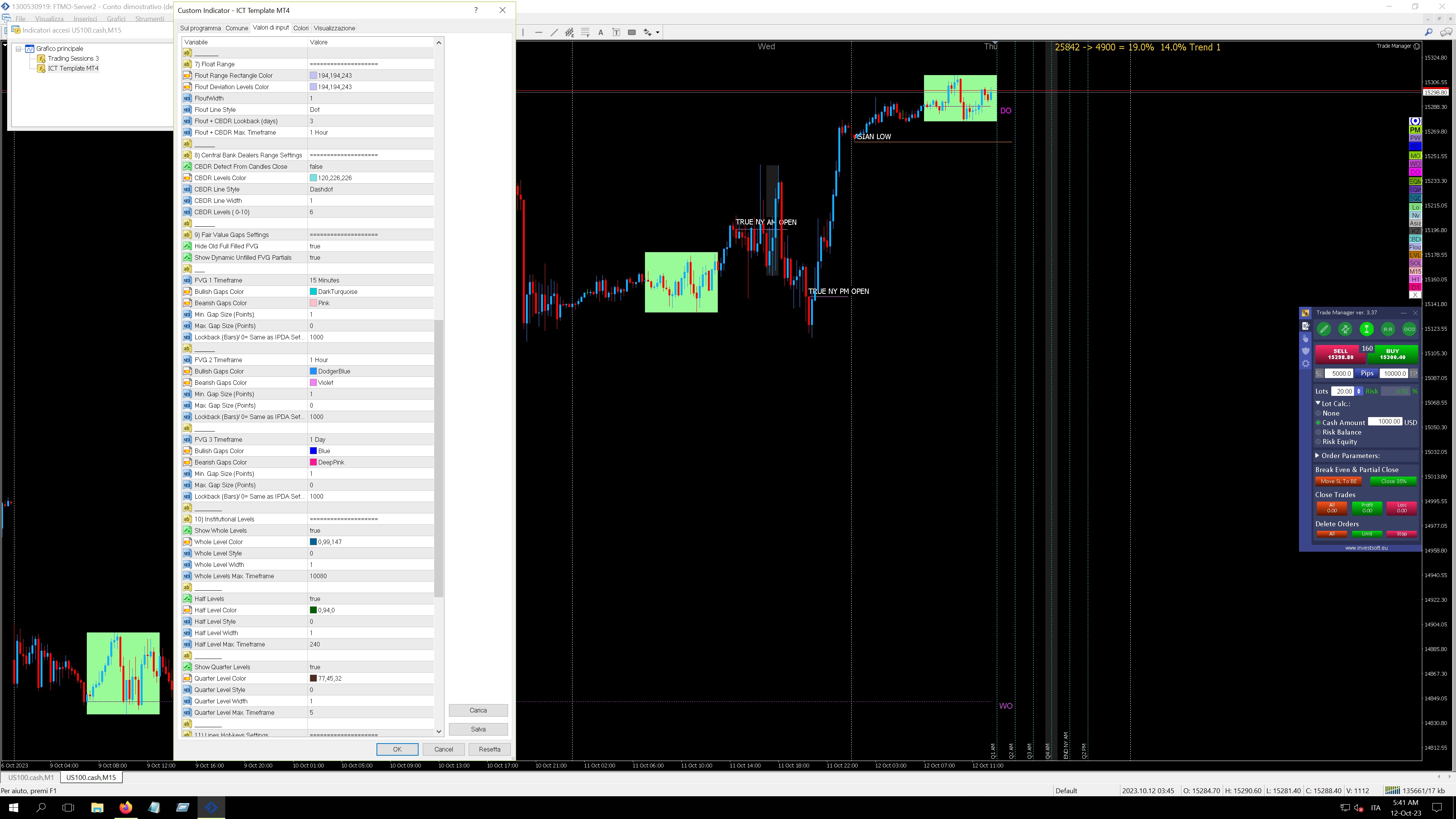Select the None lot calc option
The image size is (1456, 819).
pos(1319,413)
